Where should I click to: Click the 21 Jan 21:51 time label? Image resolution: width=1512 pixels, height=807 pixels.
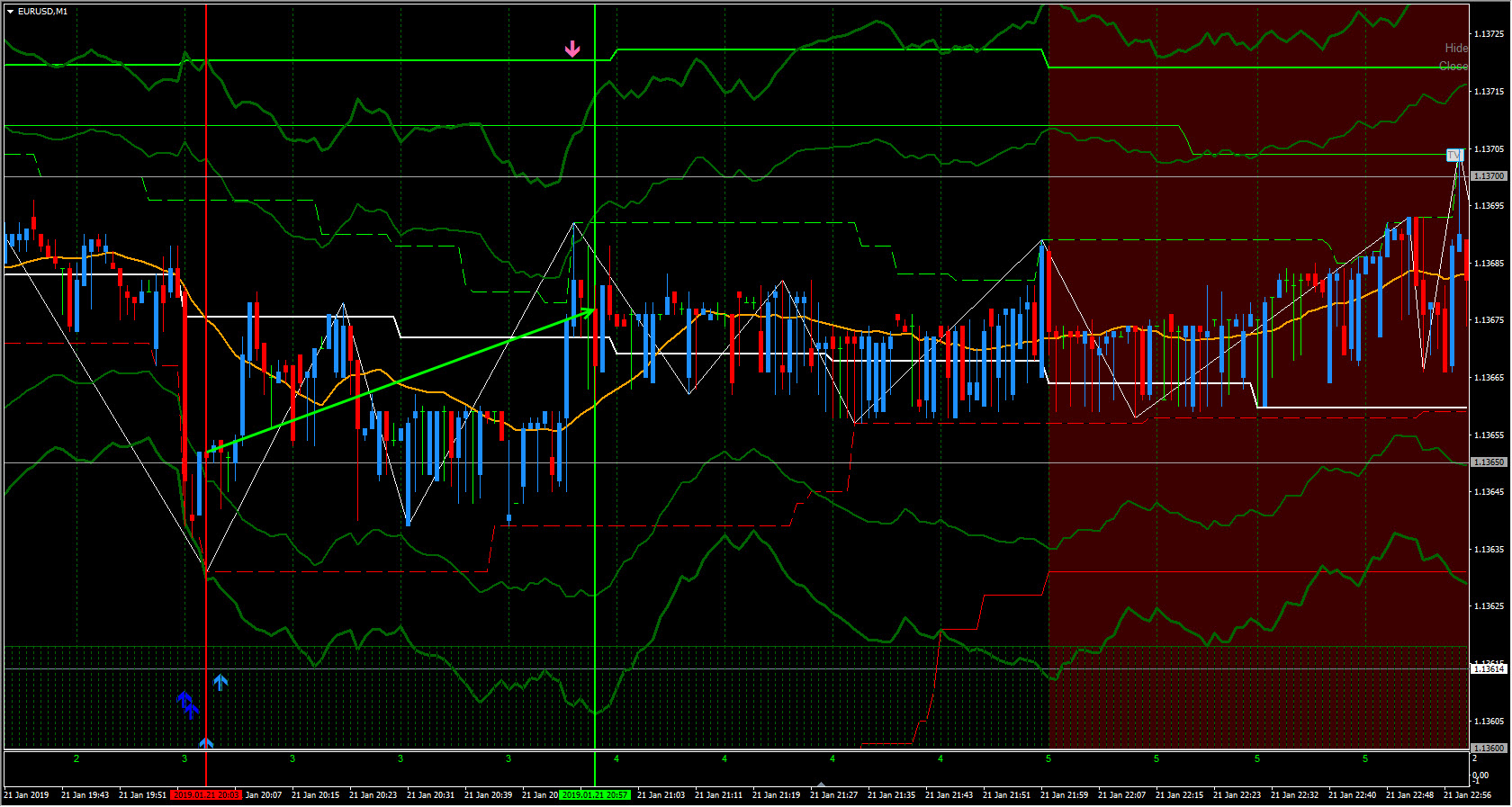[1006, 795]
